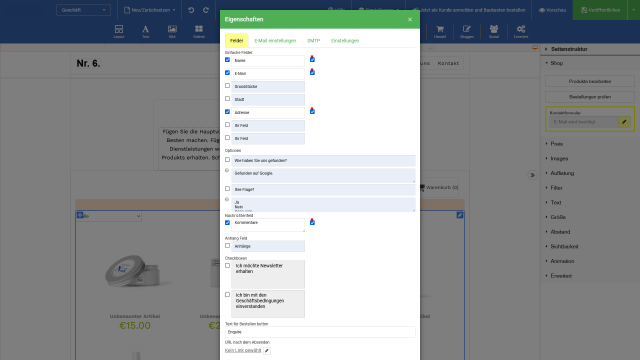Collapse right panel with double-chevron icon
The height and width of the screenshot is (360, 640).
point(532,175)
